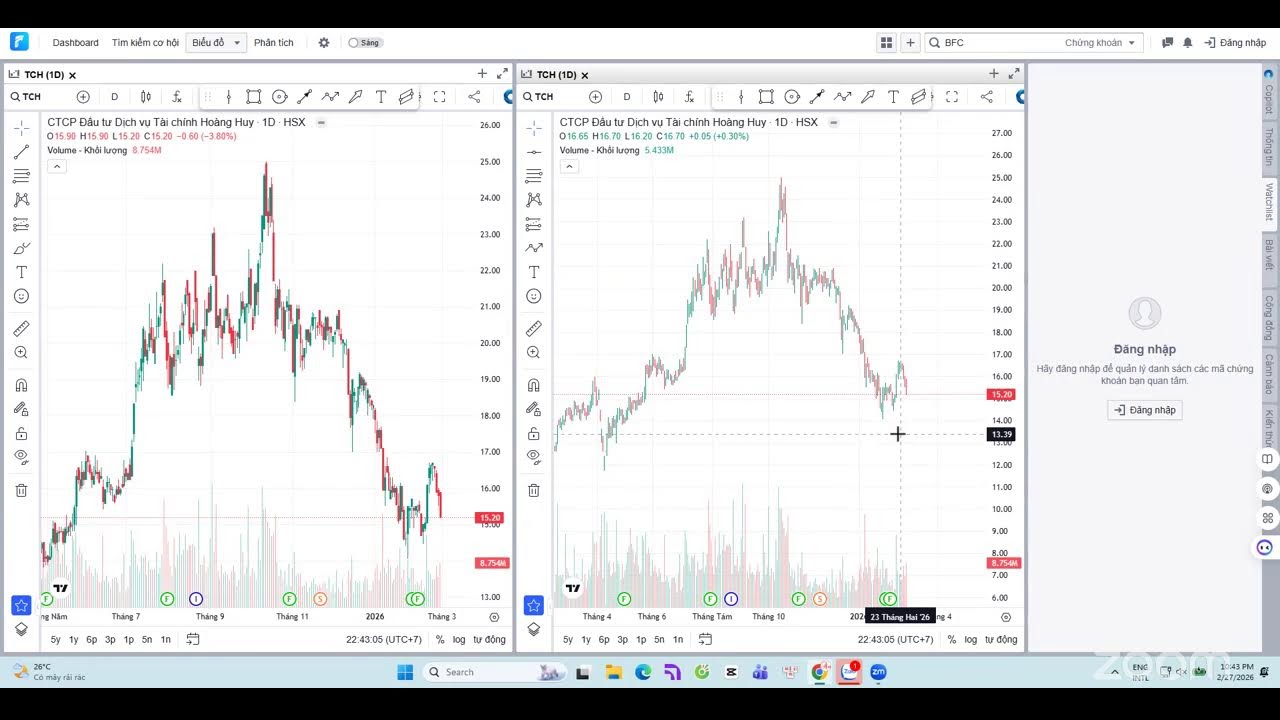Open TCH symbol search in right chart
This screenshot has width=1280, height=720.
[539, 97]
